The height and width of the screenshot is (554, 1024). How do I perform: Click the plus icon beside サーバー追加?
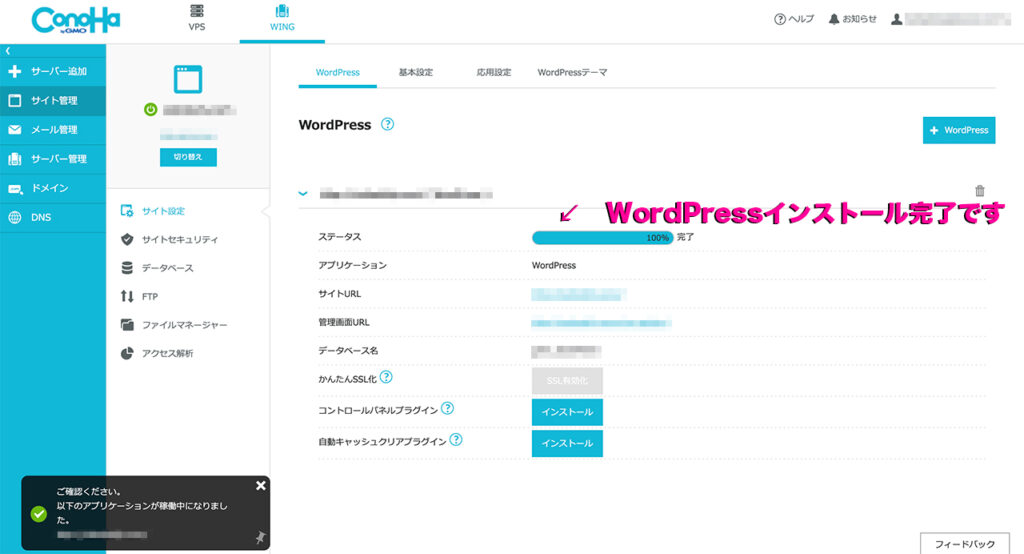[x=14, y=71]
